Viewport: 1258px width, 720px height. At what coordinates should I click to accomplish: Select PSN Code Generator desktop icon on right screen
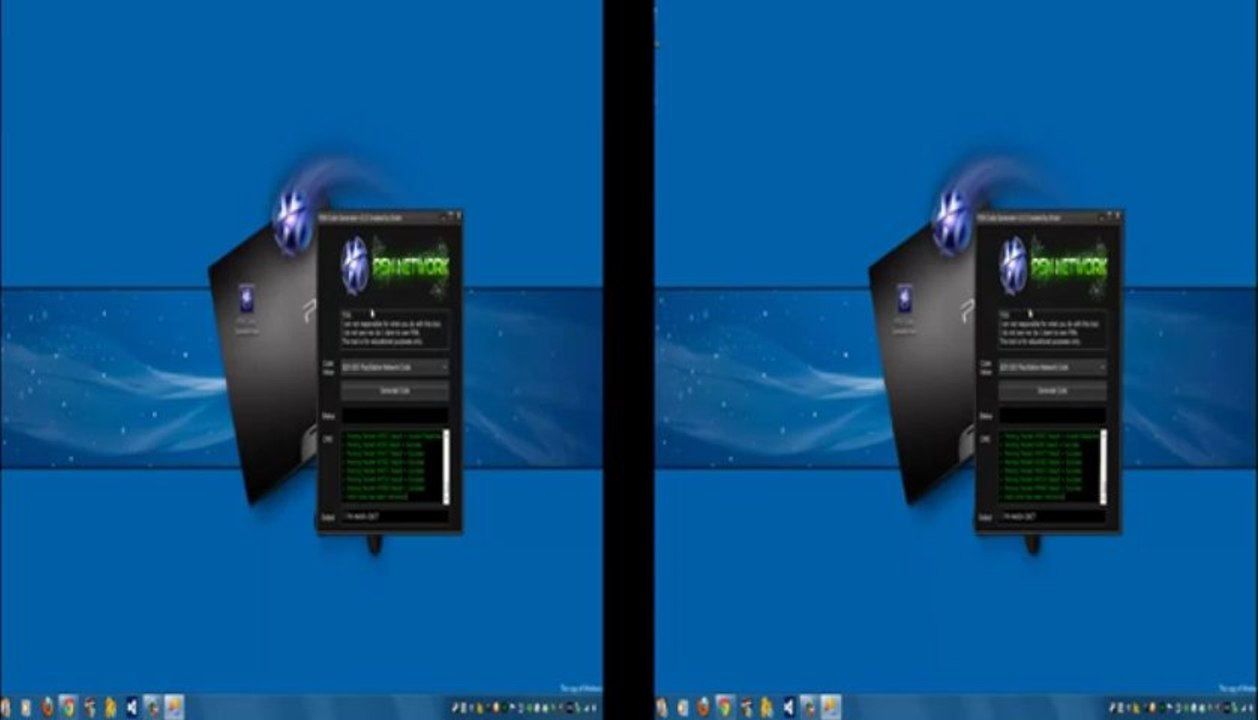pyautogui.click(x=904, y=307)
